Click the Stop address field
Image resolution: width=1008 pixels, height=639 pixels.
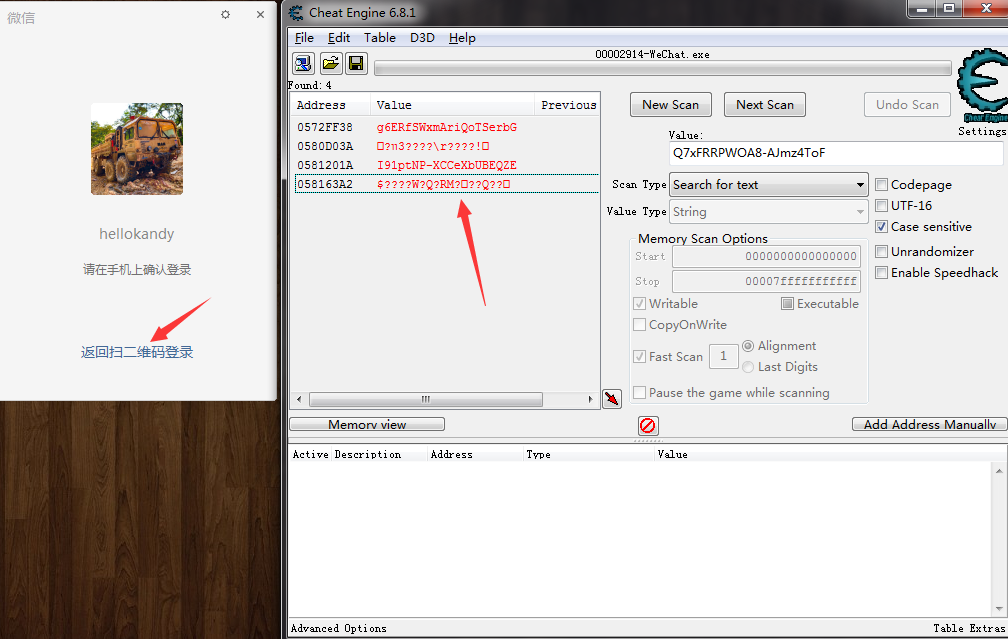(766, 281)
